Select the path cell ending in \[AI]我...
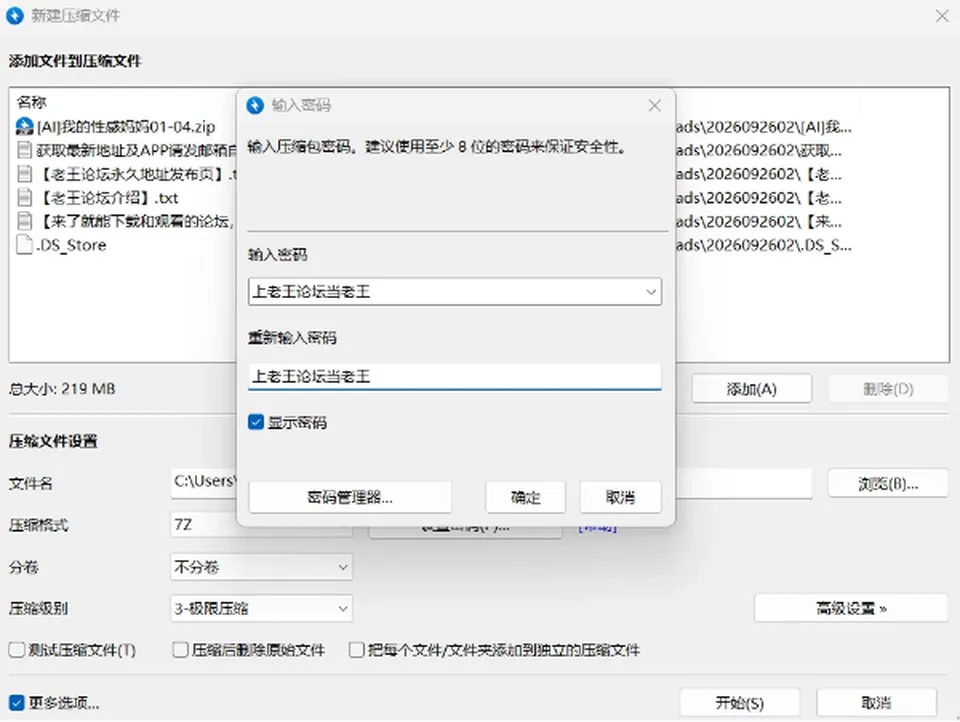Screen dimensions: 960x722 (763, 127)
